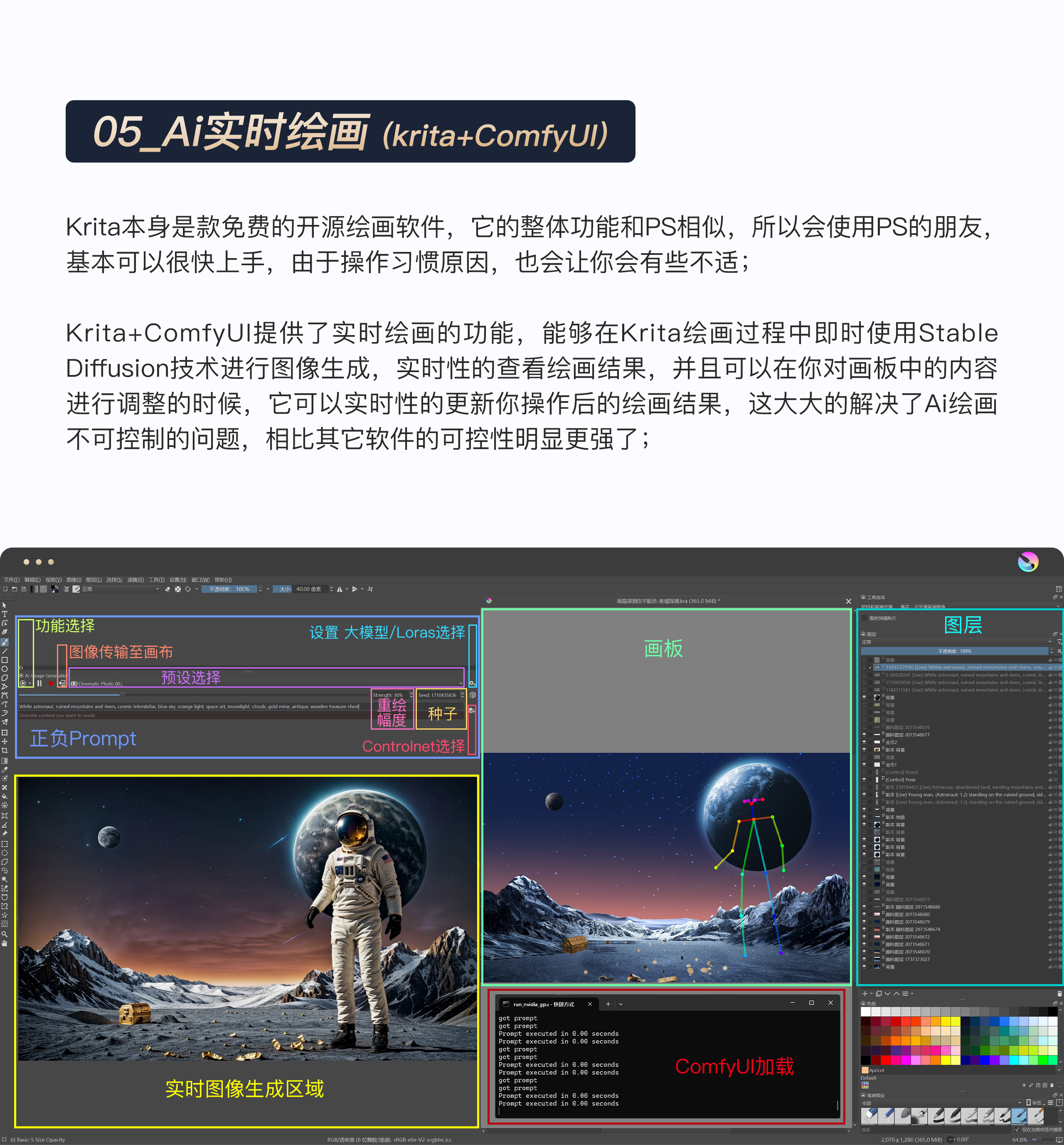
Task: Toggle 仅在当前标签内搜索 checkbox
Action: [x=1017, y=1130]
